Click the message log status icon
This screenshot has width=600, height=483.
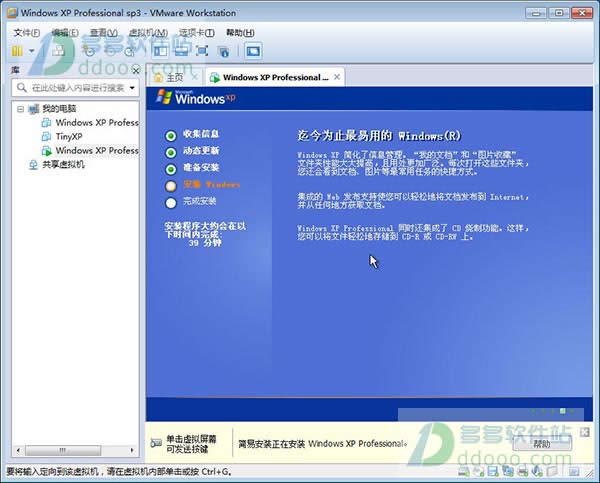coord(574,472)
